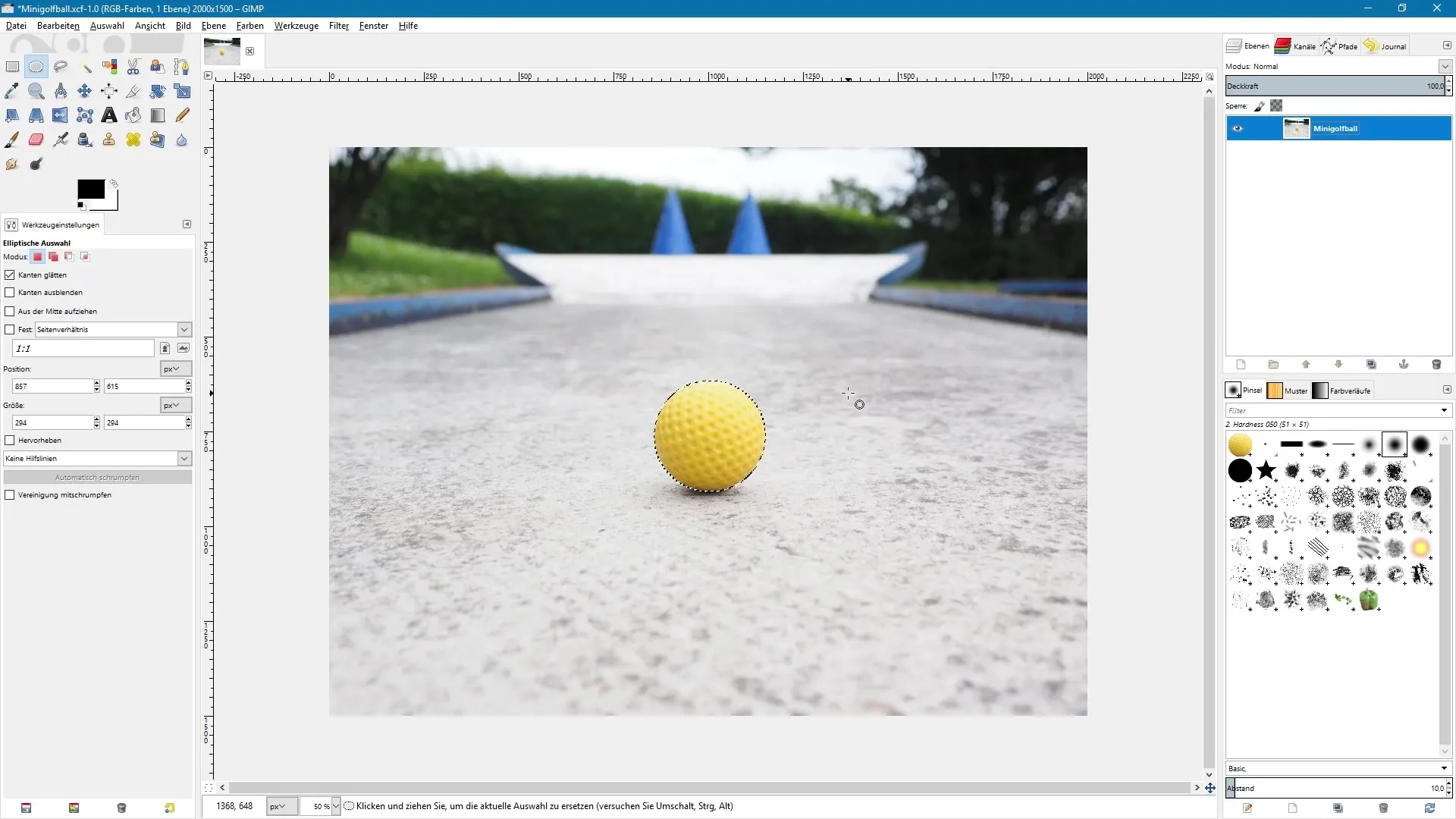Select the Move tool
This screenshot has width=1456, height=819.
(x=85, y=91)
